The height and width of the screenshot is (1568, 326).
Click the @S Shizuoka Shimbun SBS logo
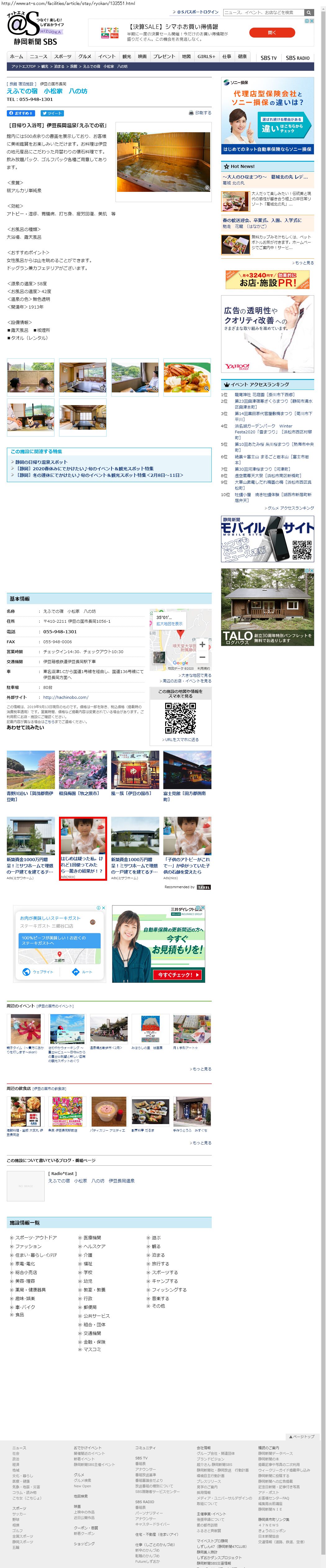[35, 28]
